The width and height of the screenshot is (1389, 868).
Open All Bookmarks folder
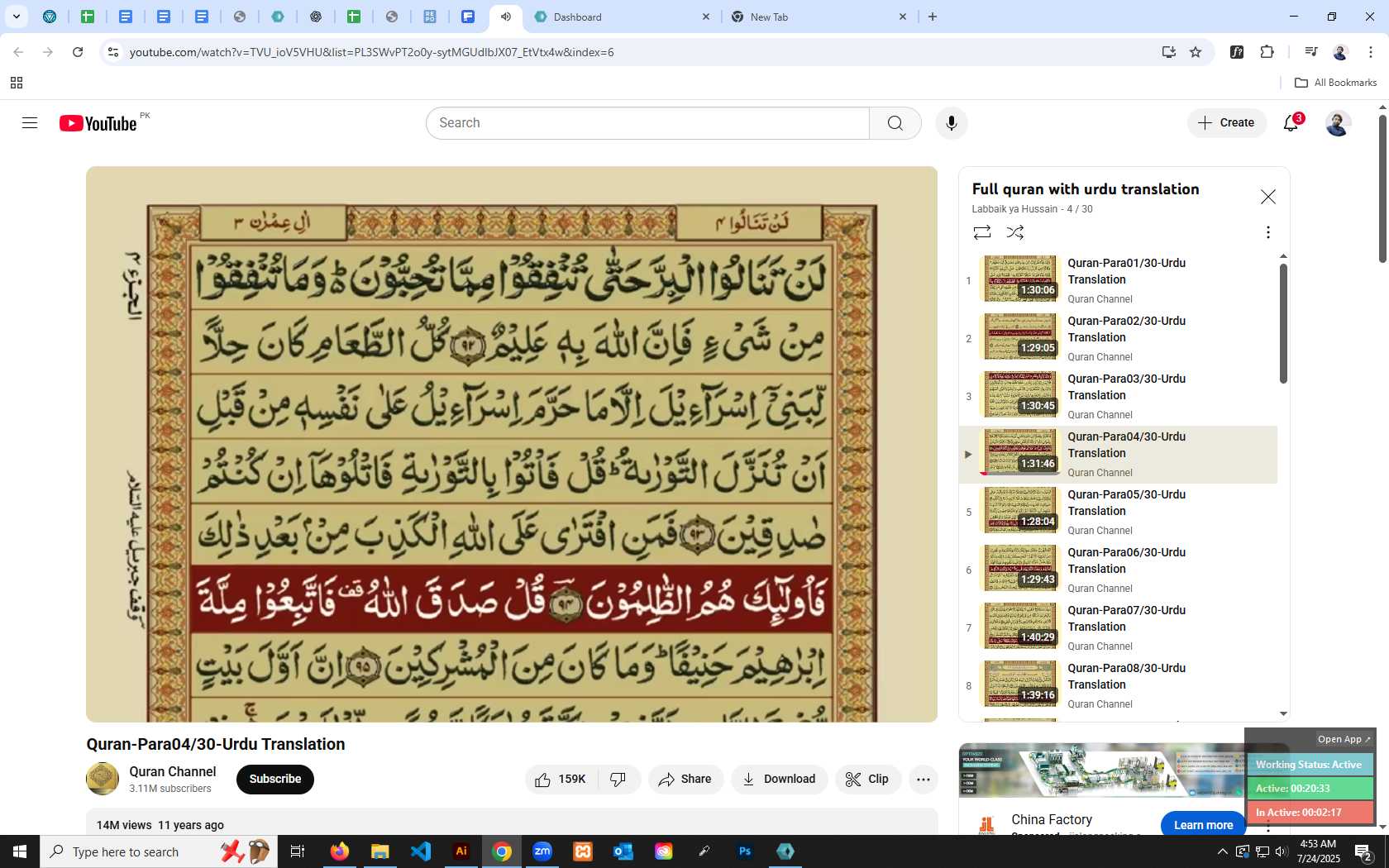point(1335,83)
